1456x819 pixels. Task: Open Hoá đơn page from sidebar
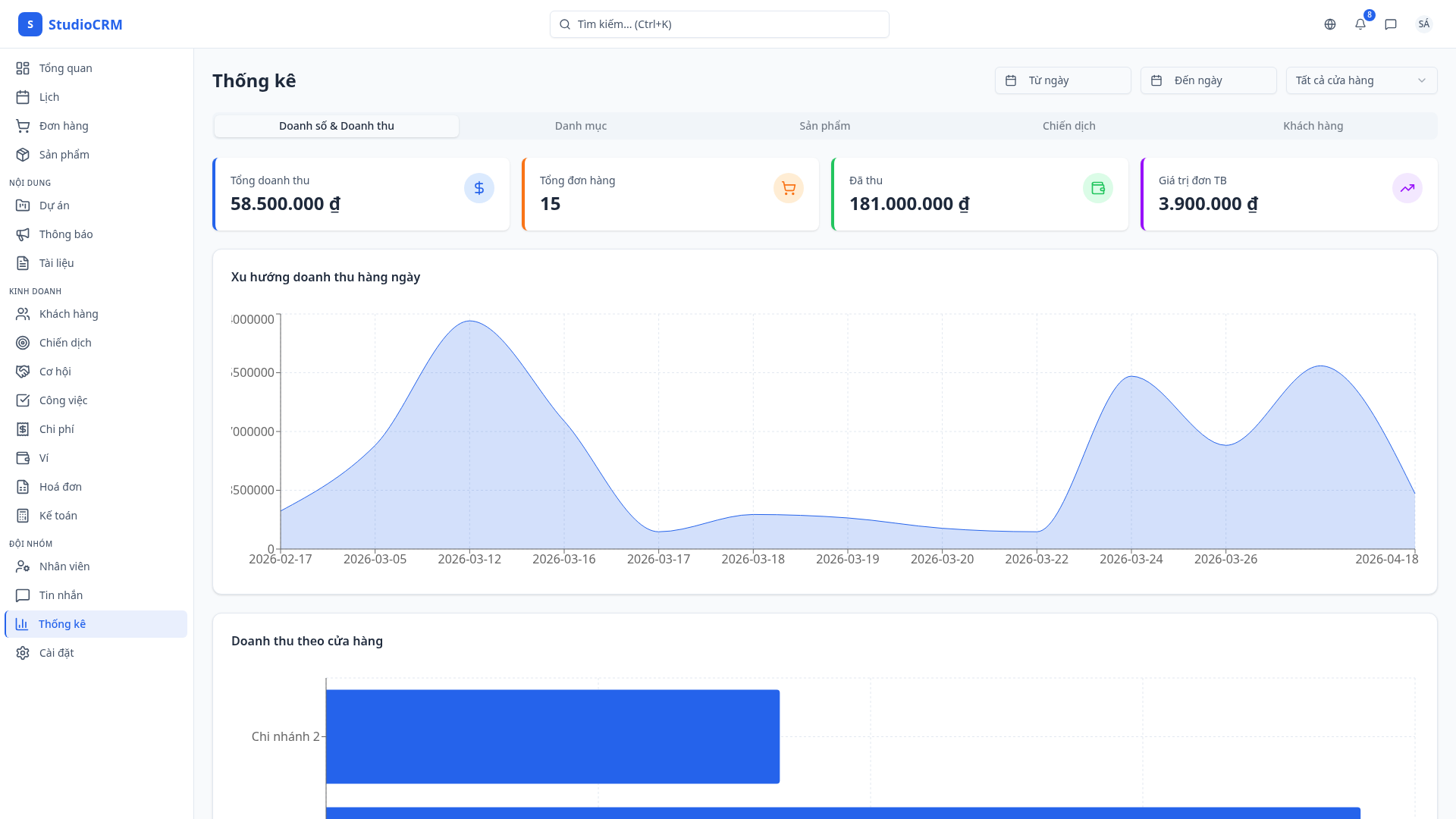[60, 487]
